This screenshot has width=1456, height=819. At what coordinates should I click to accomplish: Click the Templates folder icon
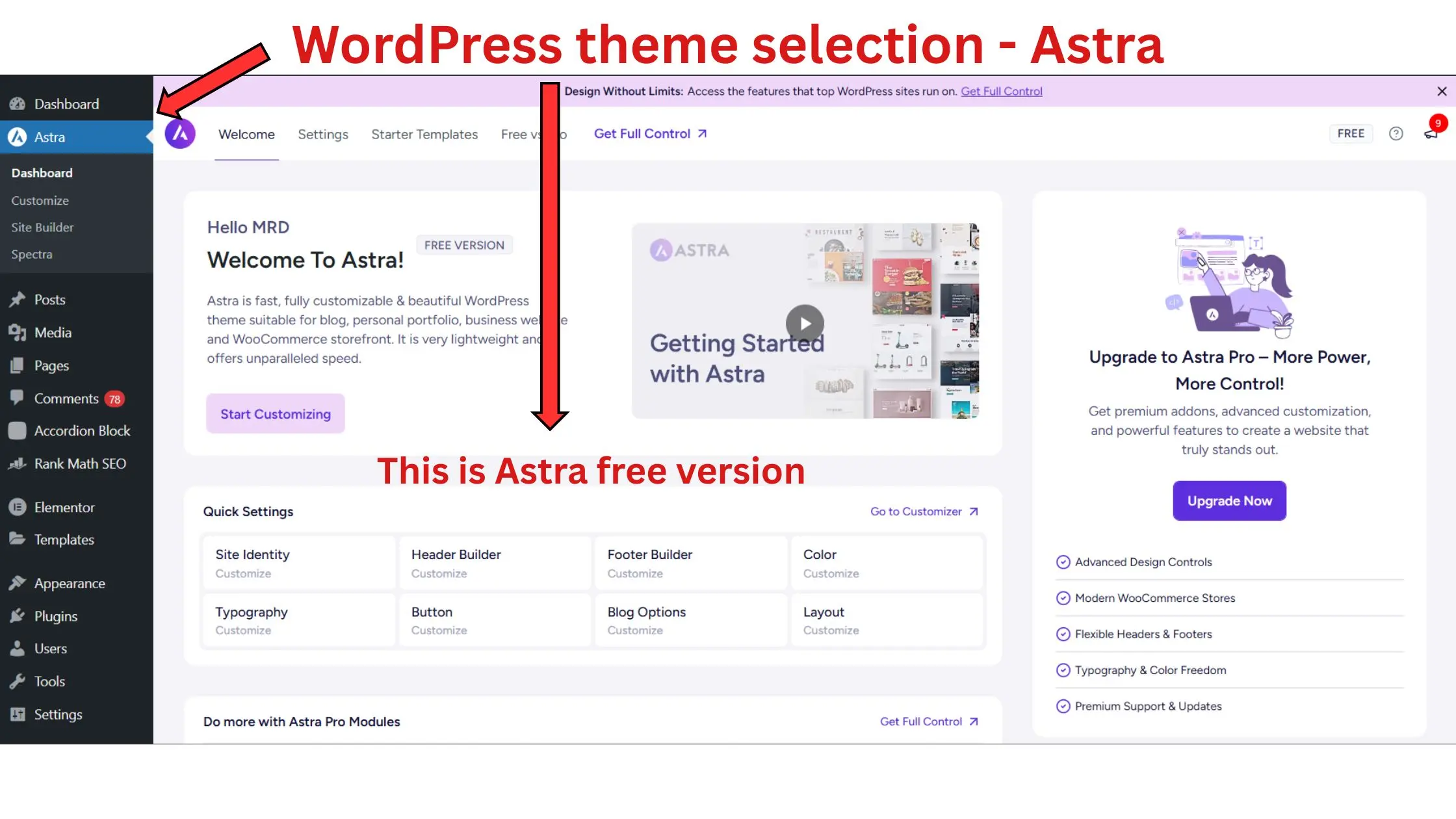18,539
